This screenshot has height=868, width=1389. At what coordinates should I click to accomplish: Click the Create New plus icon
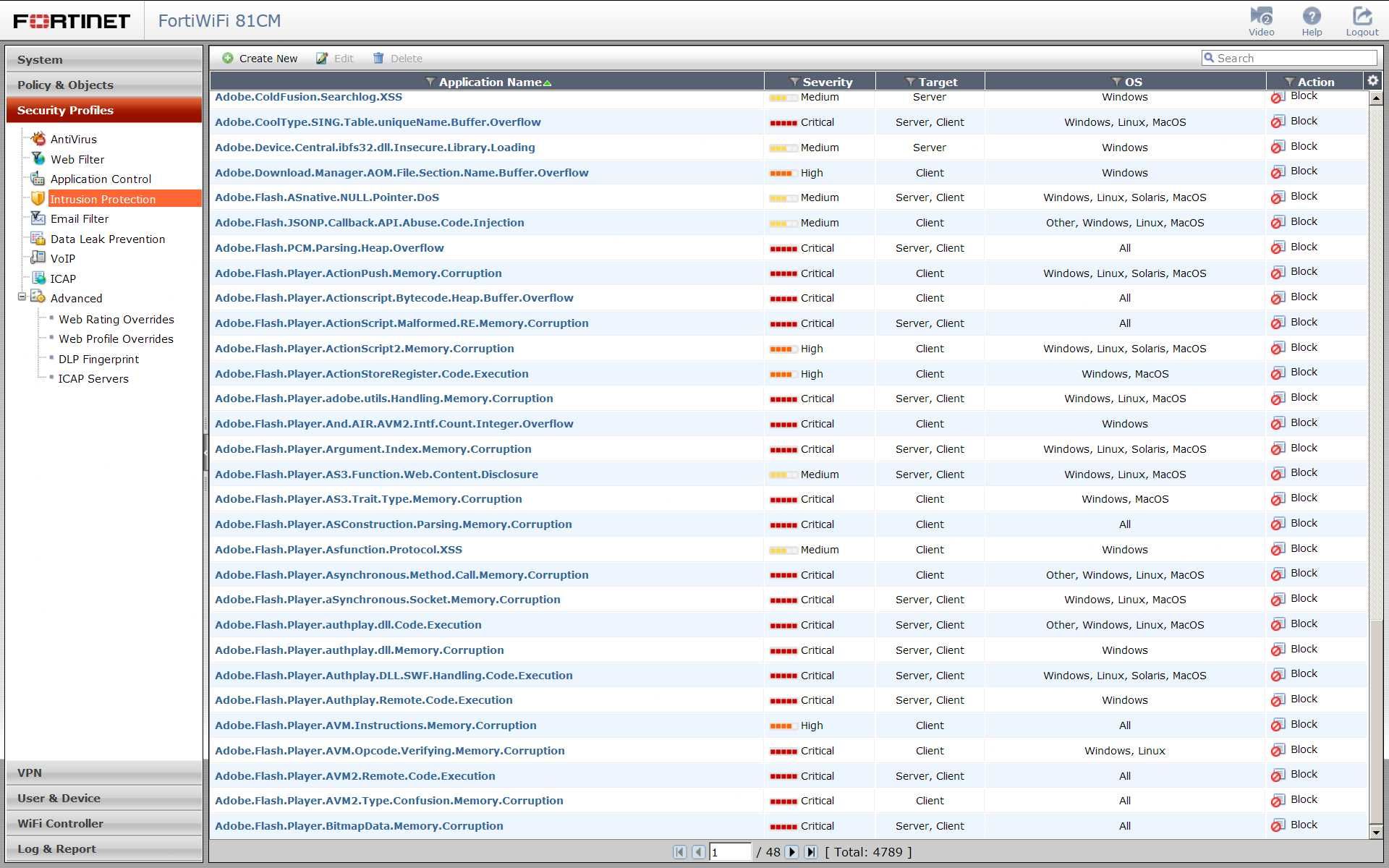coord(228,58)
